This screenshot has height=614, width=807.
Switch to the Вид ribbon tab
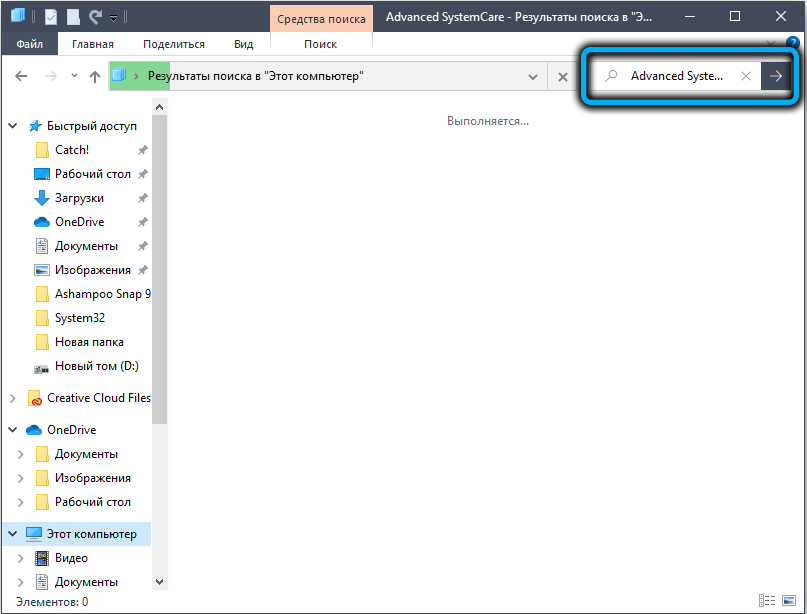click(x=243, y=44)
